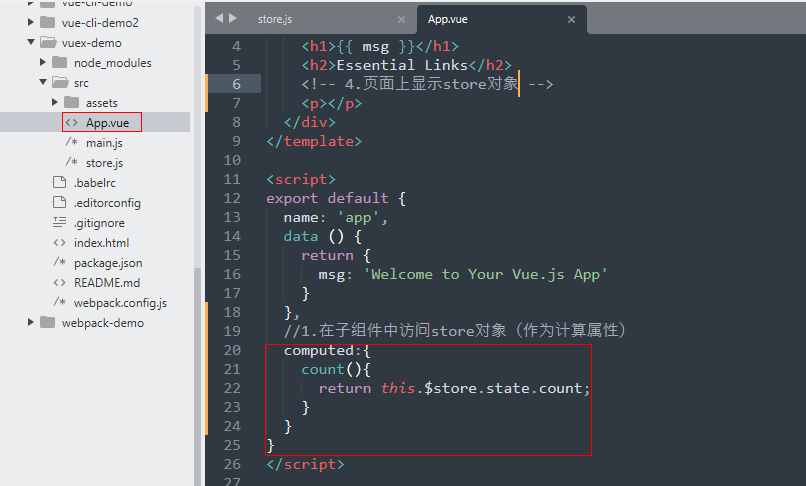Expand the node_modules folder arrow
This screenshot has width=806, height=486.
(x=43, y=62)
